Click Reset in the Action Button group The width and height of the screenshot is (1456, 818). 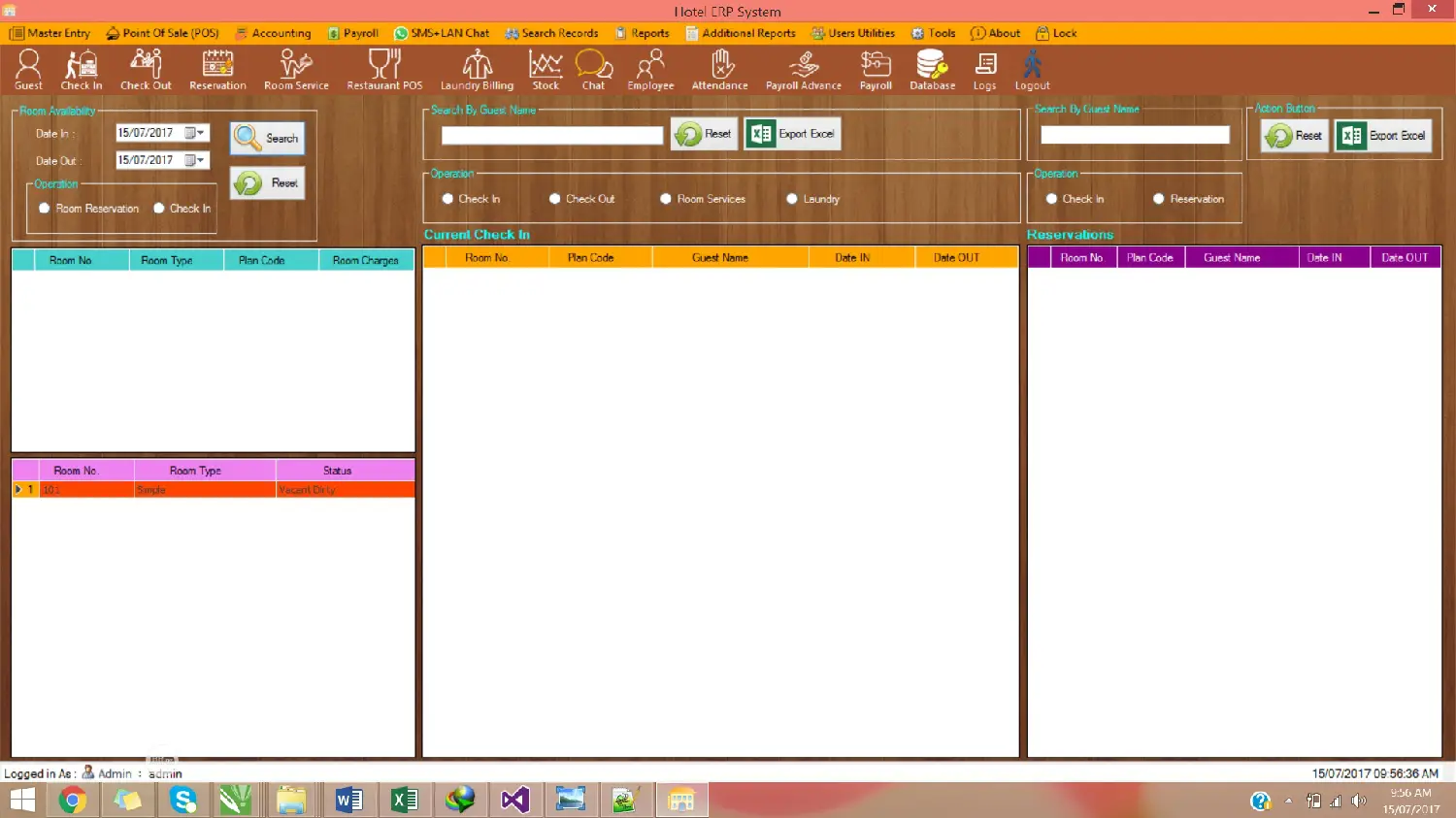pyautogui.click(x=1295, y=136)
